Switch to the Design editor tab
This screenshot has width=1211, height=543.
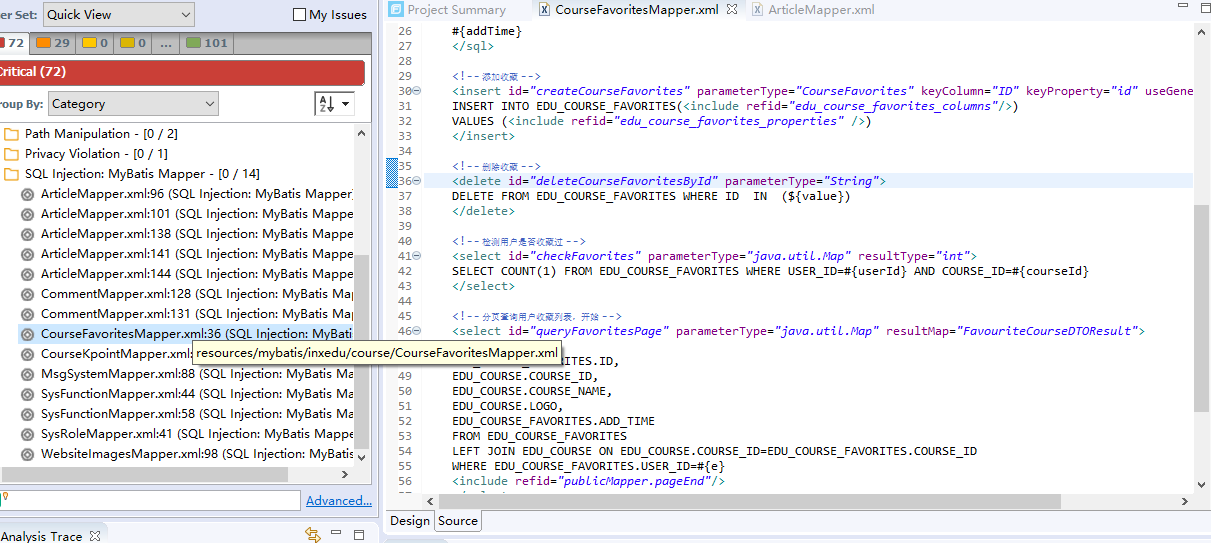(410, 520)
